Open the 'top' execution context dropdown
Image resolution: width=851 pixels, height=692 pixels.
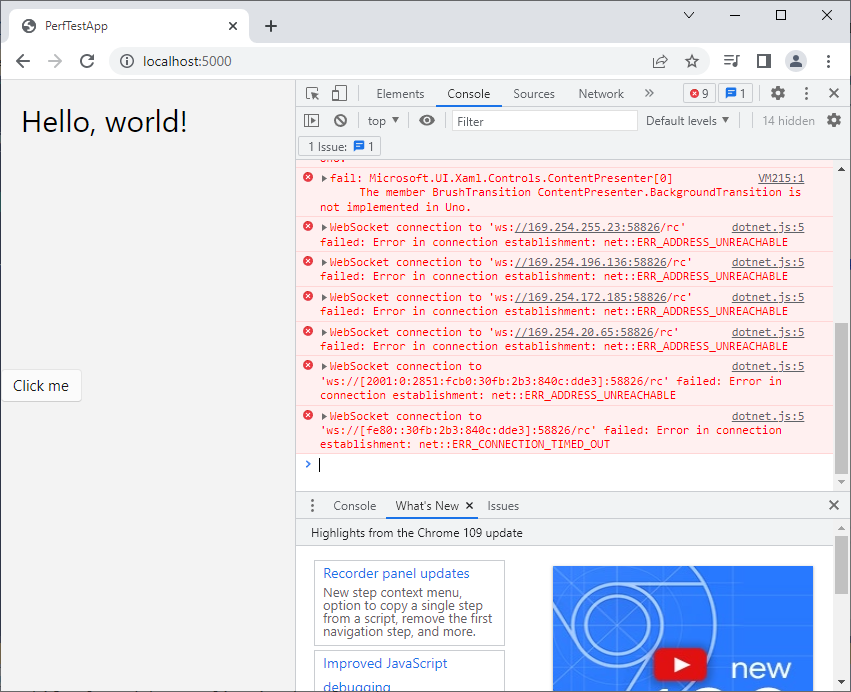coord(382,120)
